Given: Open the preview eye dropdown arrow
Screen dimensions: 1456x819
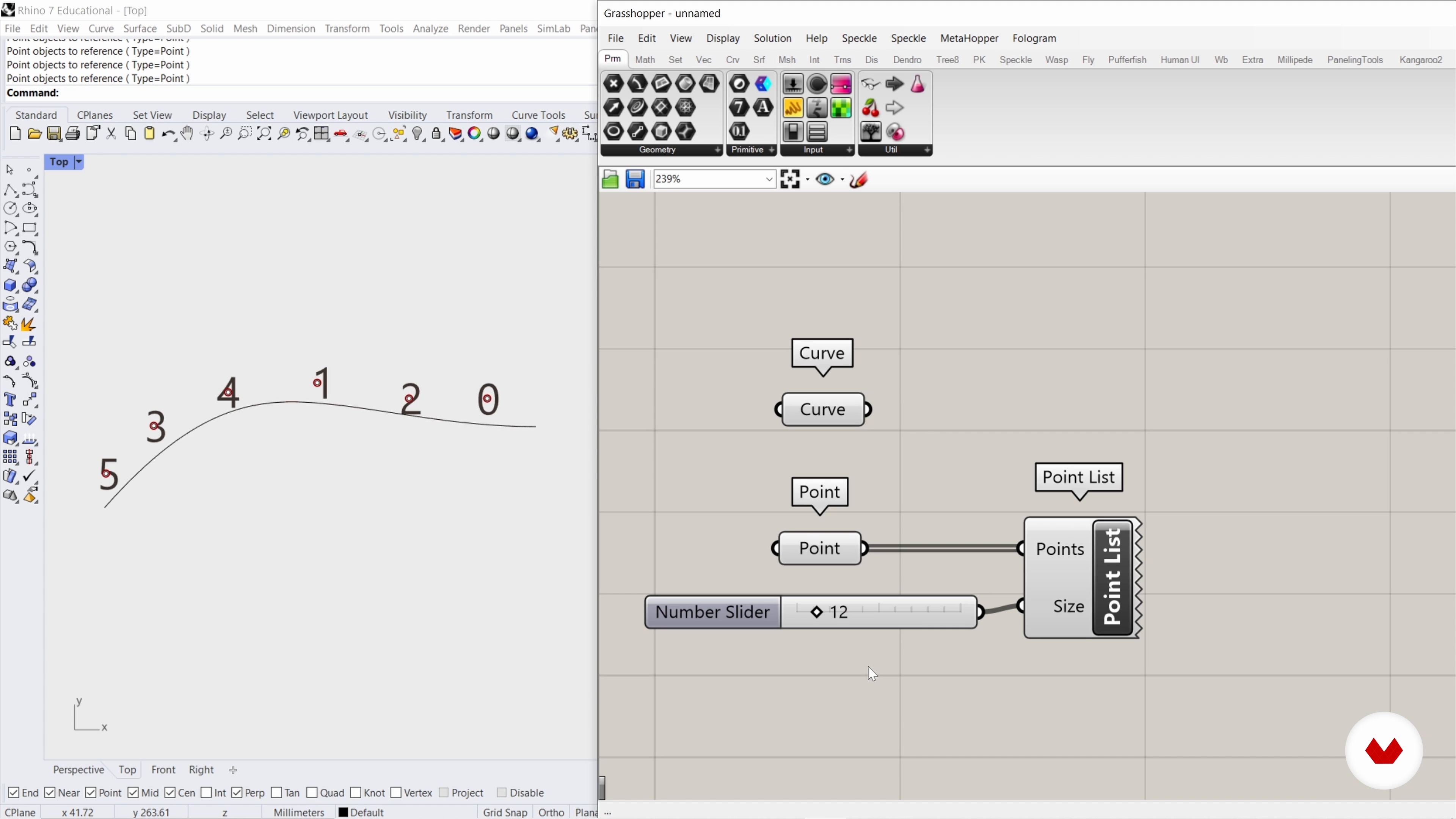Looking at the screenshot, I should [x=842, y=180].
